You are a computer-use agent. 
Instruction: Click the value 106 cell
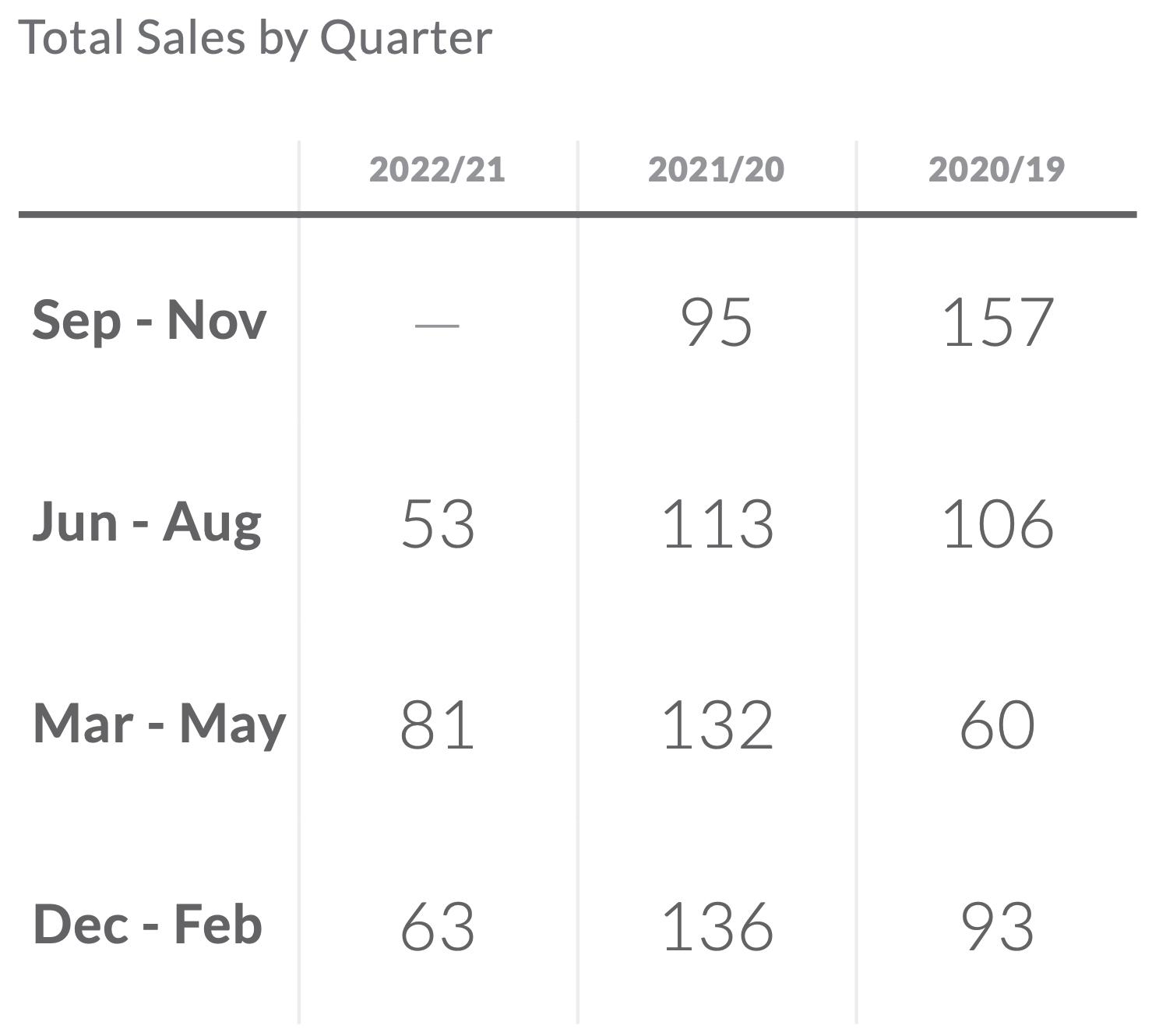point(997,523)
